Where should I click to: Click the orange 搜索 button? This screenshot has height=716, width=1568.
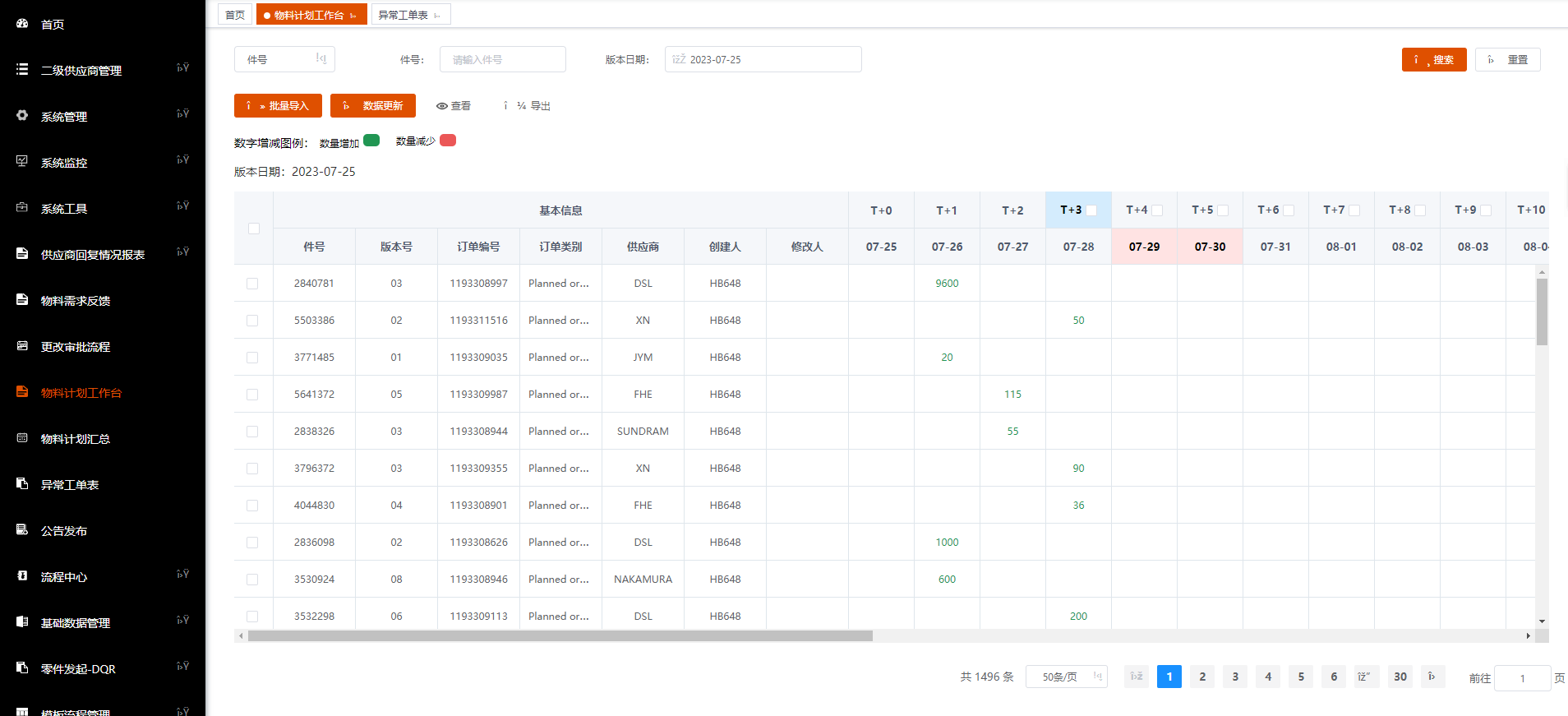pos(1434,59)
